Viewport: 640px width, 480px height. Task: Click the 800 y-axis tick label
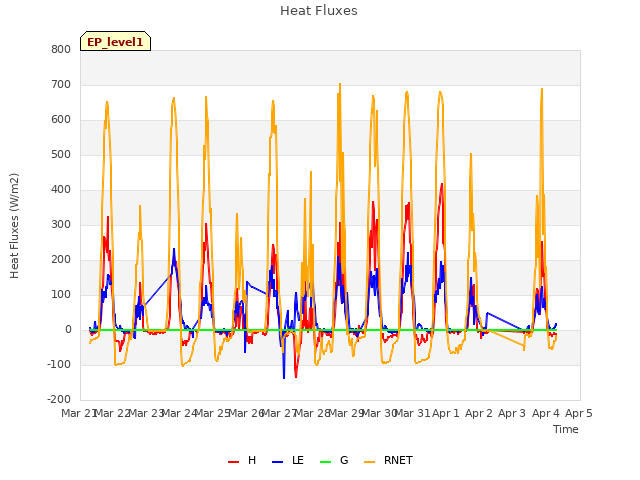(61, 49)
